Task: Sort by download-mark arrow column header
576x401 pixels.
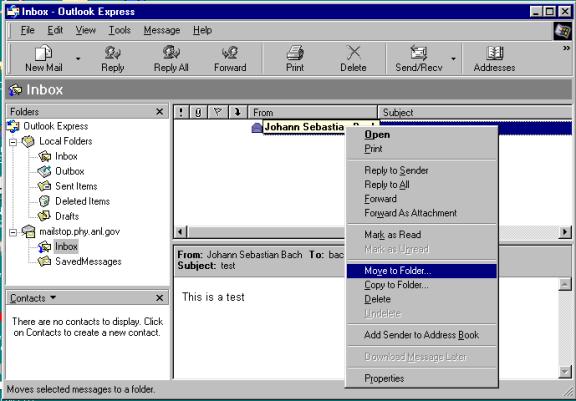Action: coord(238,112)
